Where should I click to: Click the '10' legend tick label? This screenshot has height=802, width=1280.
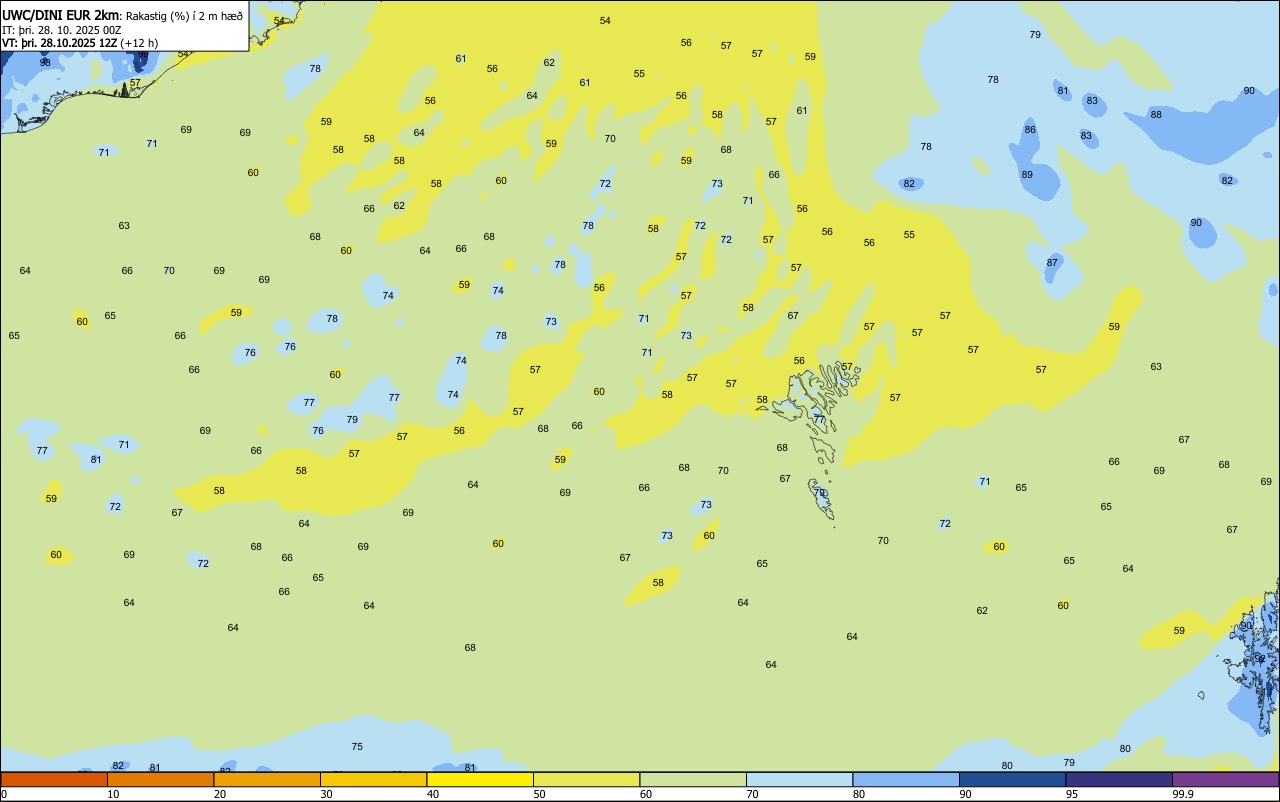(113, 794)
